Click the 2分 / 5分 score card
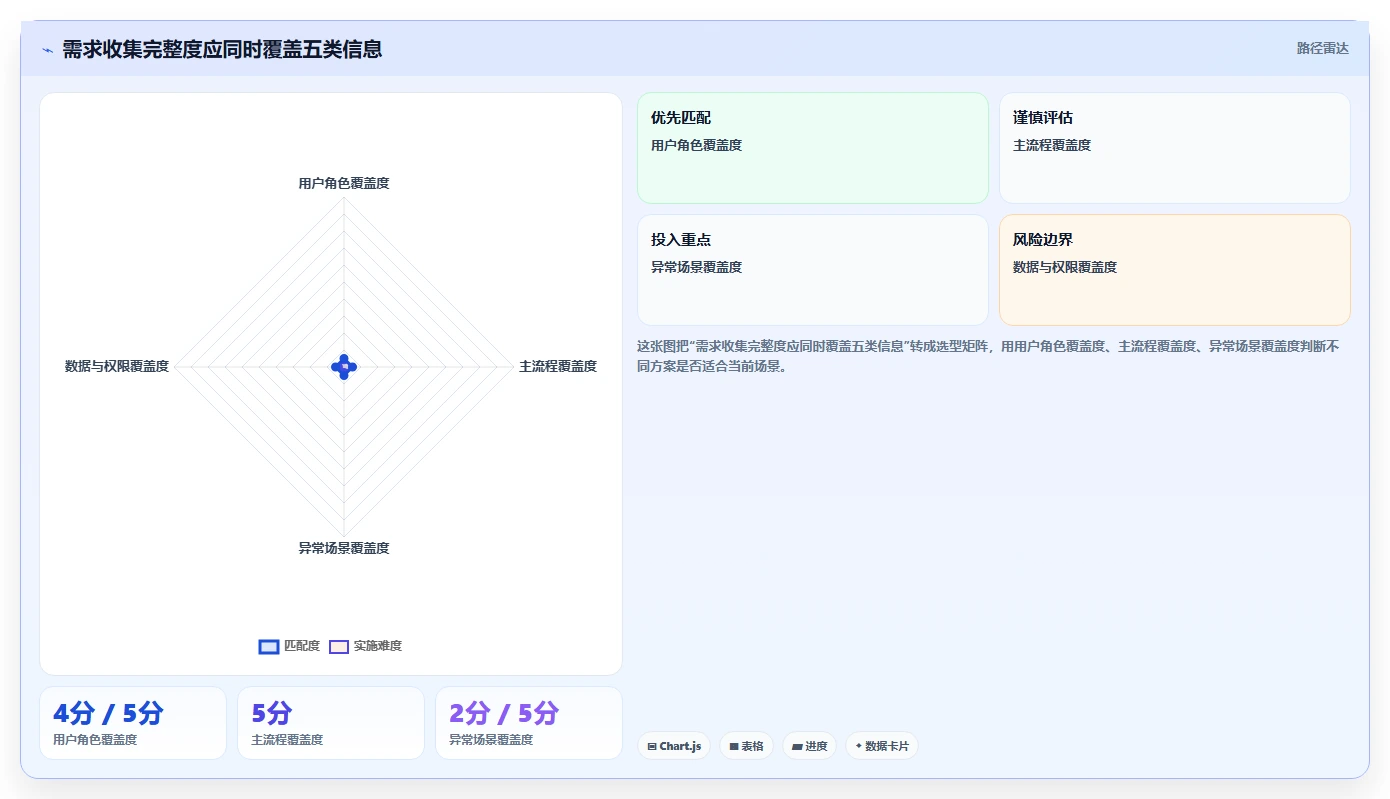 [529, 723]
